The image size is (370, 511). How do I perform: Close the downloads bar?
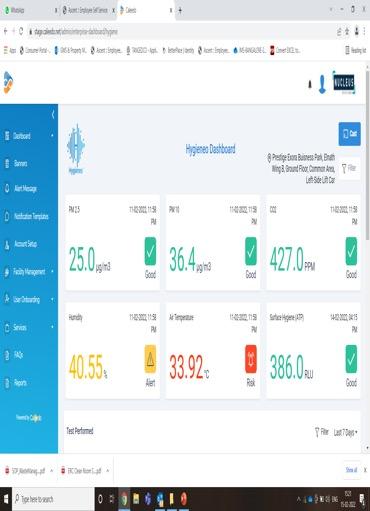point(365,470)
